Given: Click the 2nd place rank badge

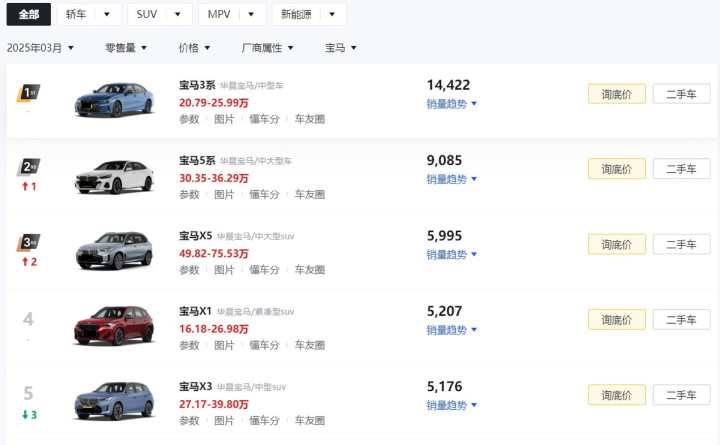Looking at the screenshot, I should pos(28,167).
